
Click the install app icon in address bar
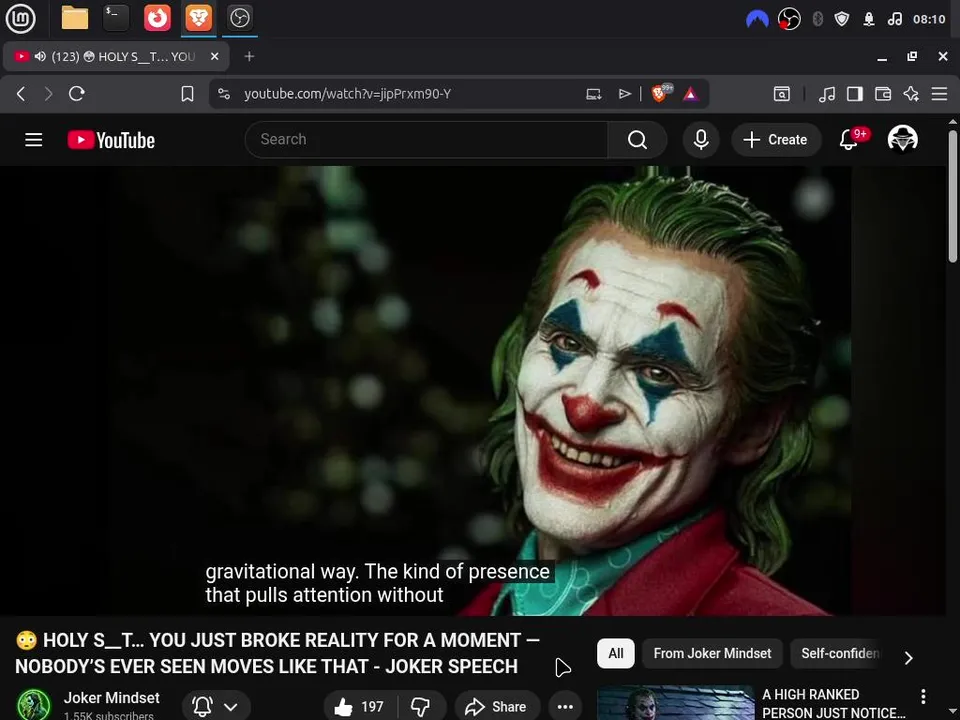593,94
